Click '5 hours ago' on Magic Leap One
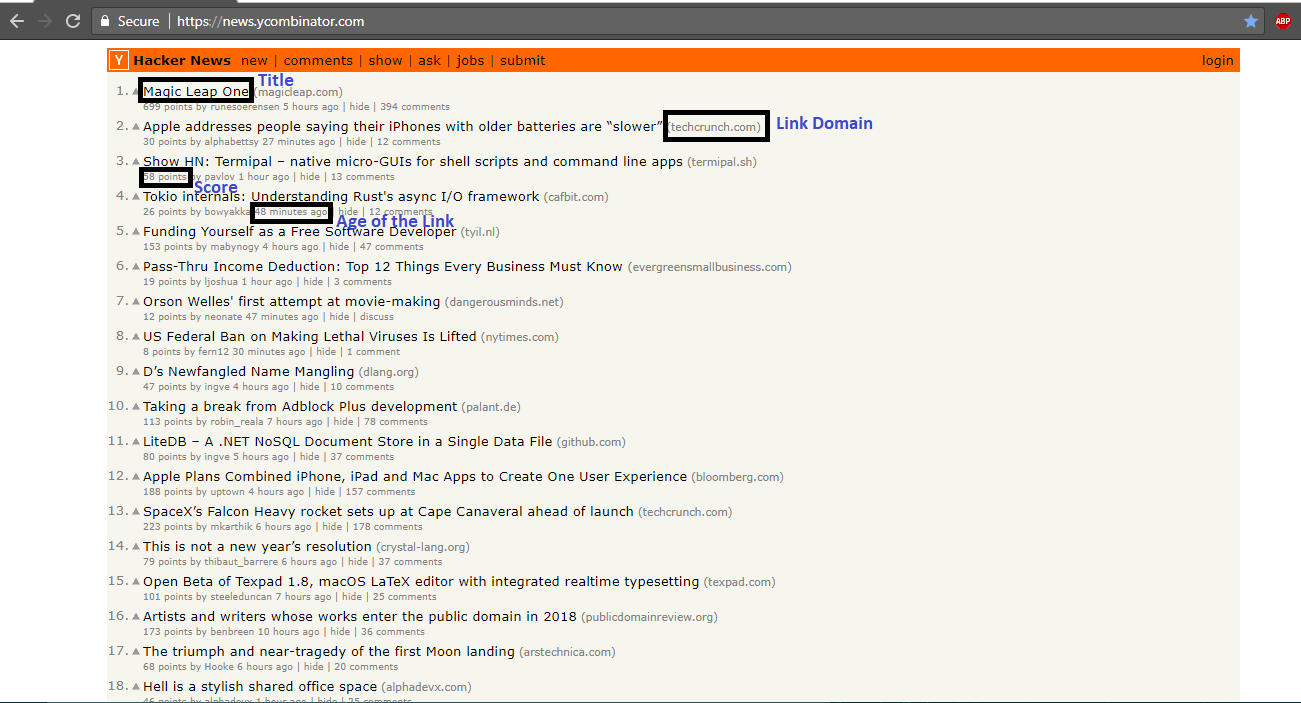The height and width of the screenshot is (703, 1301). 310,107
